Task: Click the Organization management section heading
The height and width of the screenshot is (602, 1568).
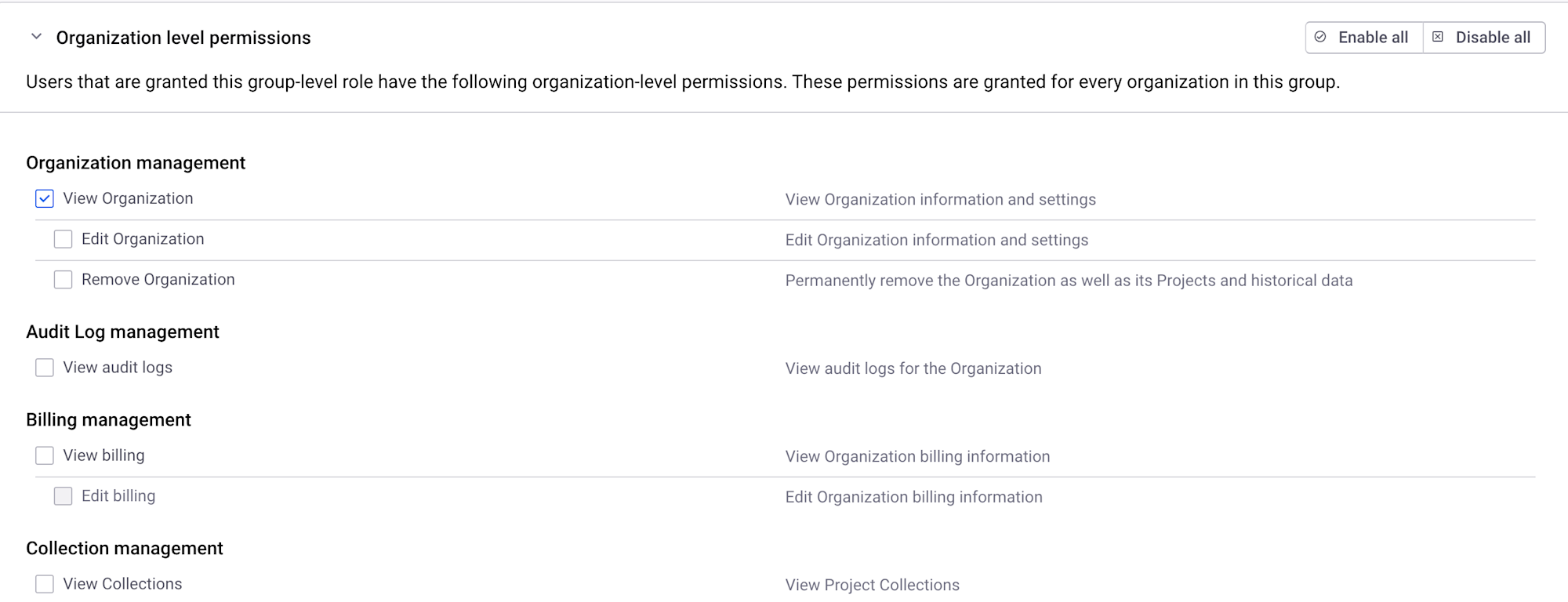Action: click(x=136, y=163)
